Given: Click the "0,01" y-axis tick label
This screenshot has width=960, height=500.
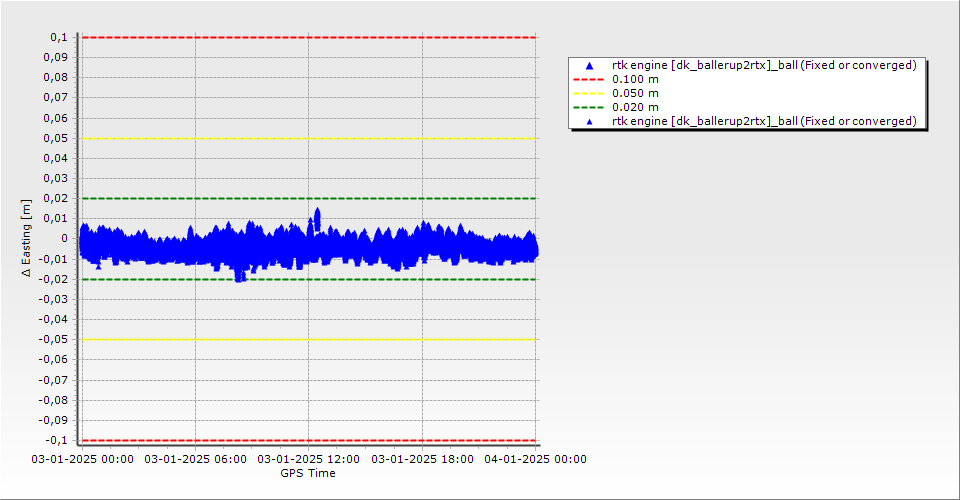Looking at the screenshot, I should pyautogui.click(x=56, y=218).
